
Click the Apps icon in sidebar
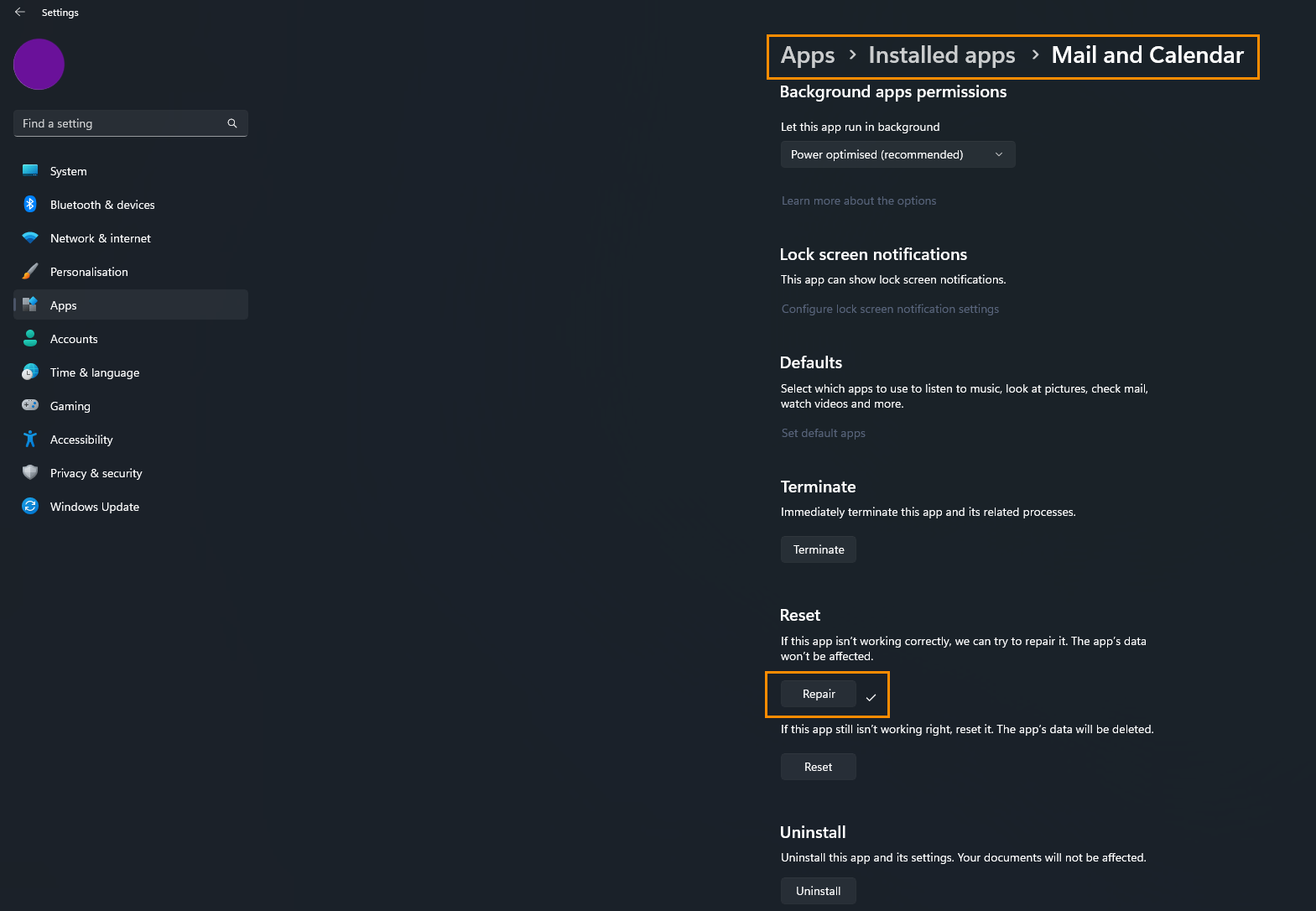click(x=30, y=305)
